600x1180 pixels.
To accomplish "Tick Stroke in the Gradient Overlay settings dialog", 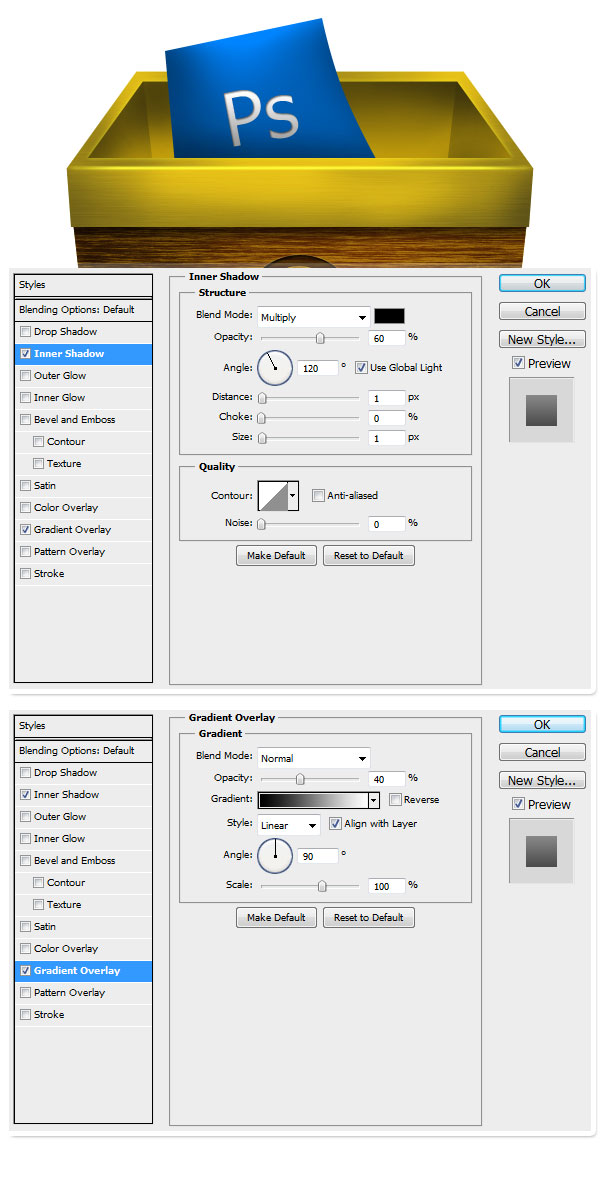I will [26, 1015].
